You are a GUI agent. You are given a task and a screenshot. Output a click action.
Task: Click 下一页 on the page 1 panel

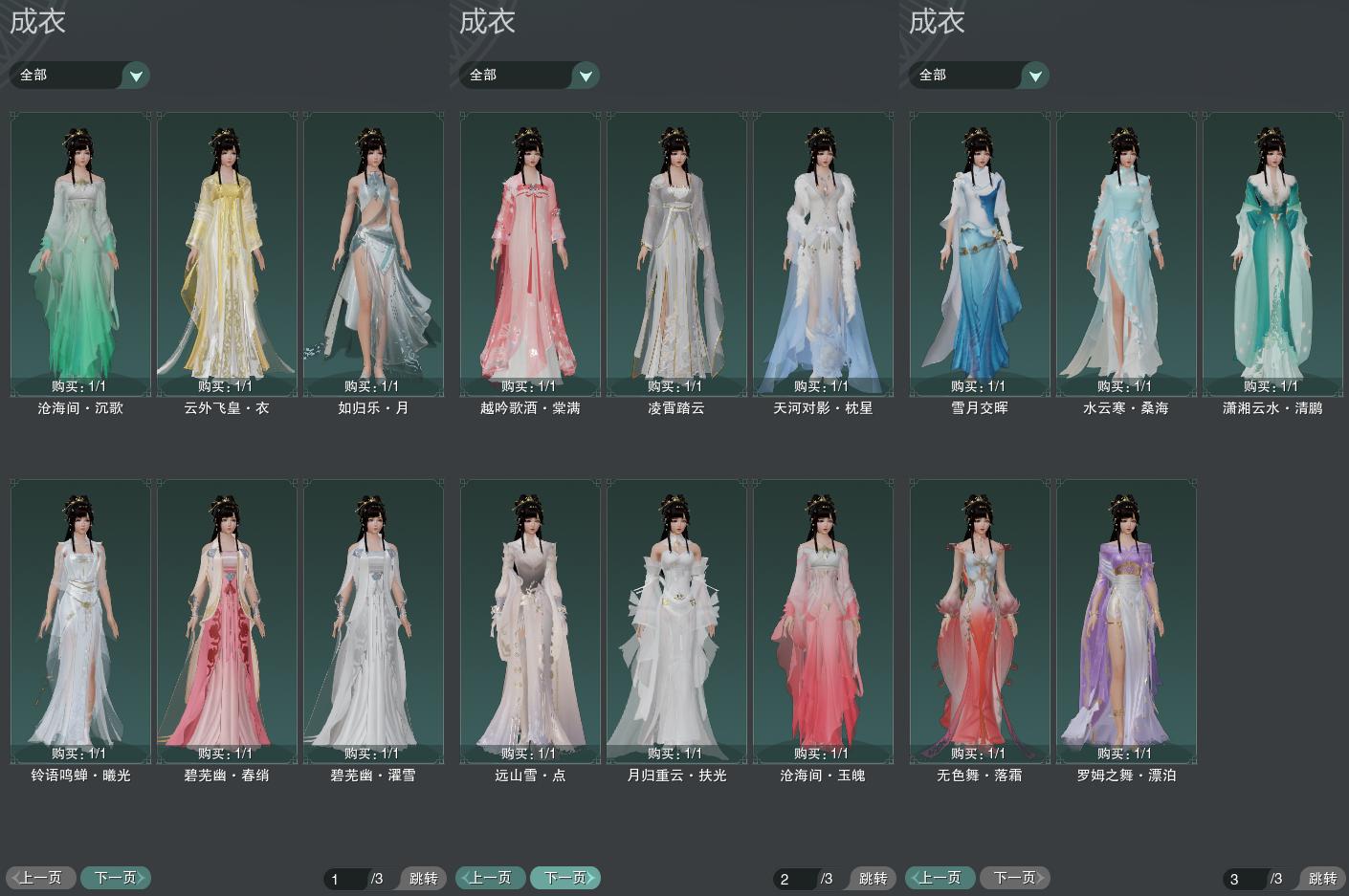click(116, 878)
